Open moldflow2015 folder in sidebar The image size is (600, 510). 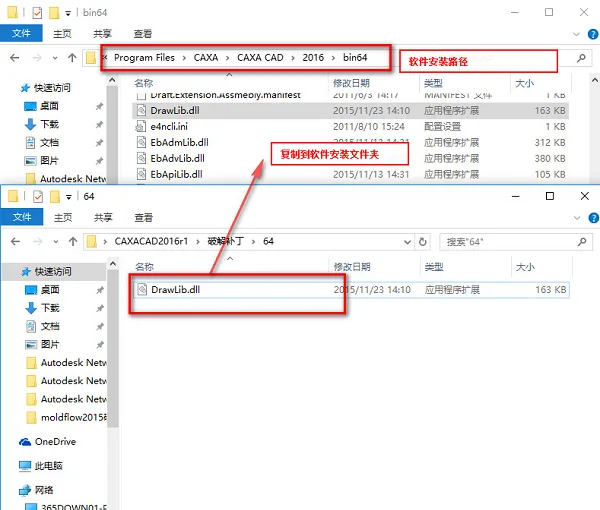click(67, 417)
